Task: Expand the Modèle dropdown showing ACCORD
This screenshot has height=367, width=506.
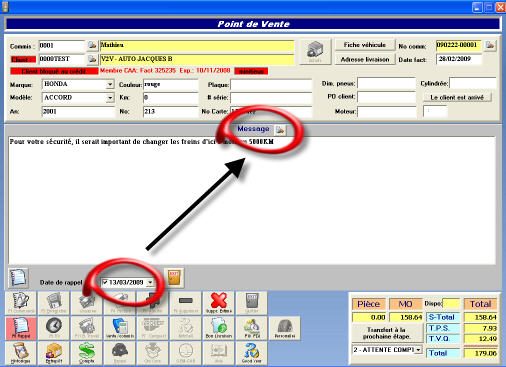Action: coord(110,98)
